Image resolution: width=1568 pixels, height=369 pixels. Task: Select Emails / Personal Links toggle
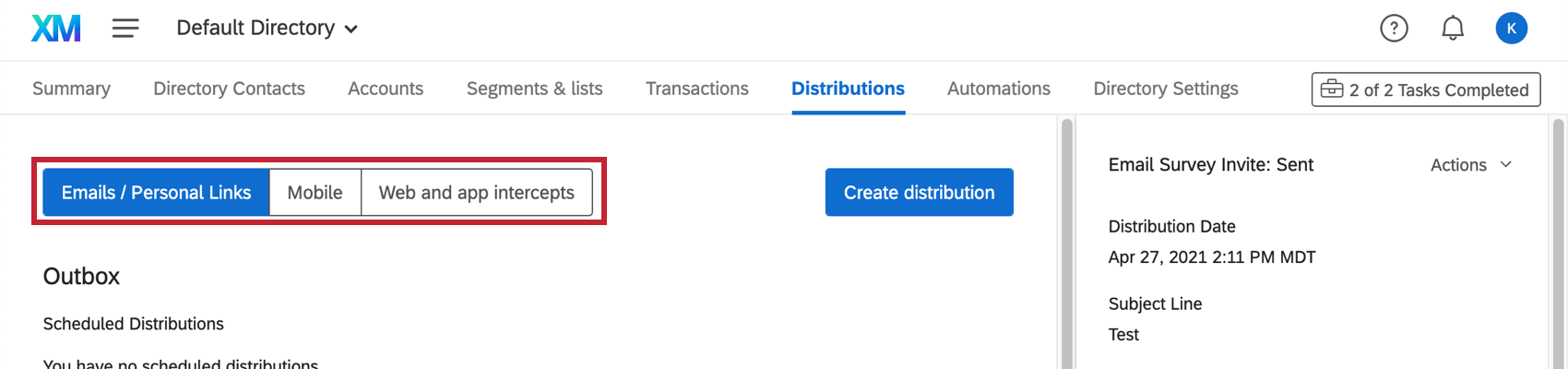156,192
